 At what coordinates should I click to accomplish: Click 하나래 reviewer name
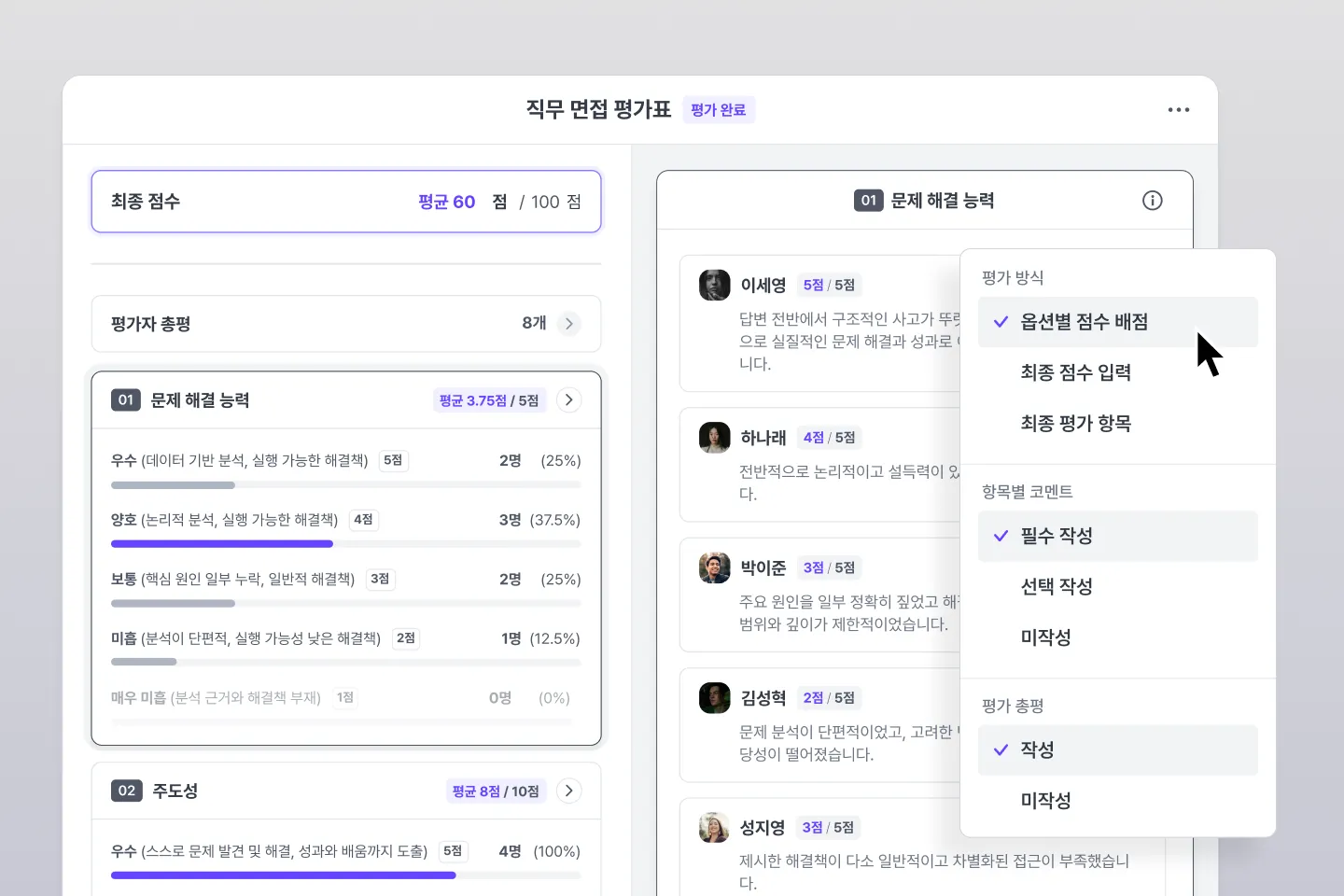(x=763, y=438)
